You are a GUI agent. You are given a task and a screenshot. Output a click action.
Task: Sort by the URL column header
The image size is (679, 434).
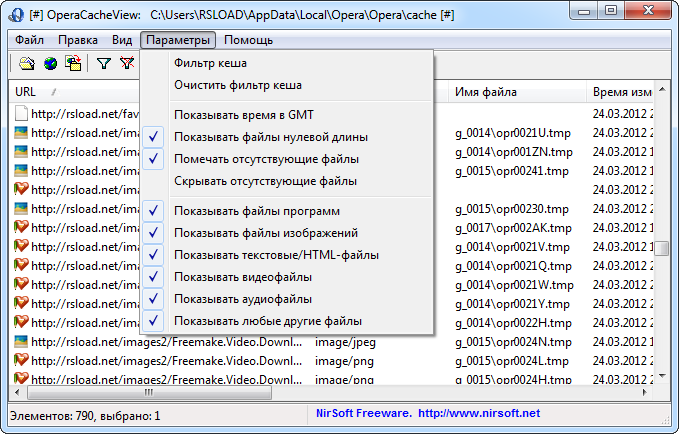(74, 92)
